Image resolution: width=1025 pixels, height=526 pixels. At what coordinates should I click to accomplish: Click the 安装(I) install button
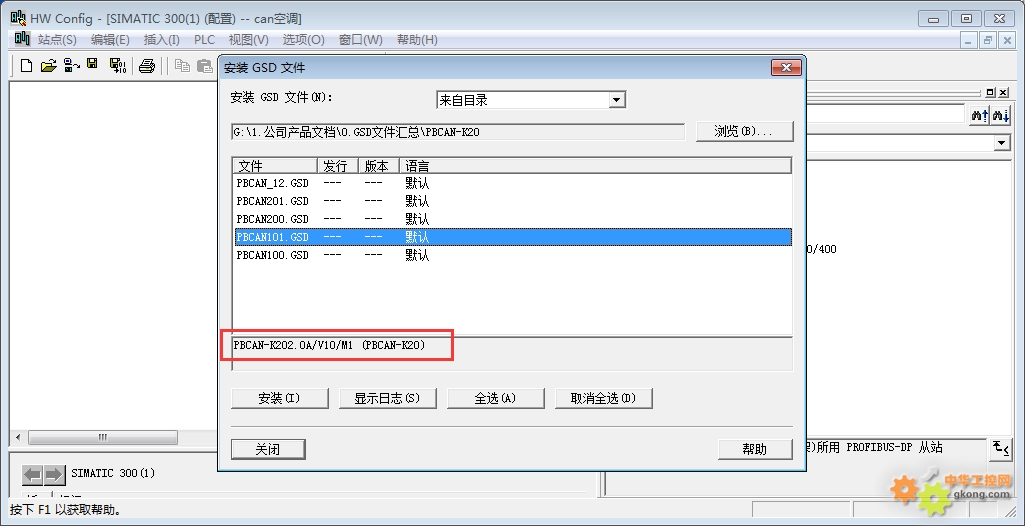[280, 398]
